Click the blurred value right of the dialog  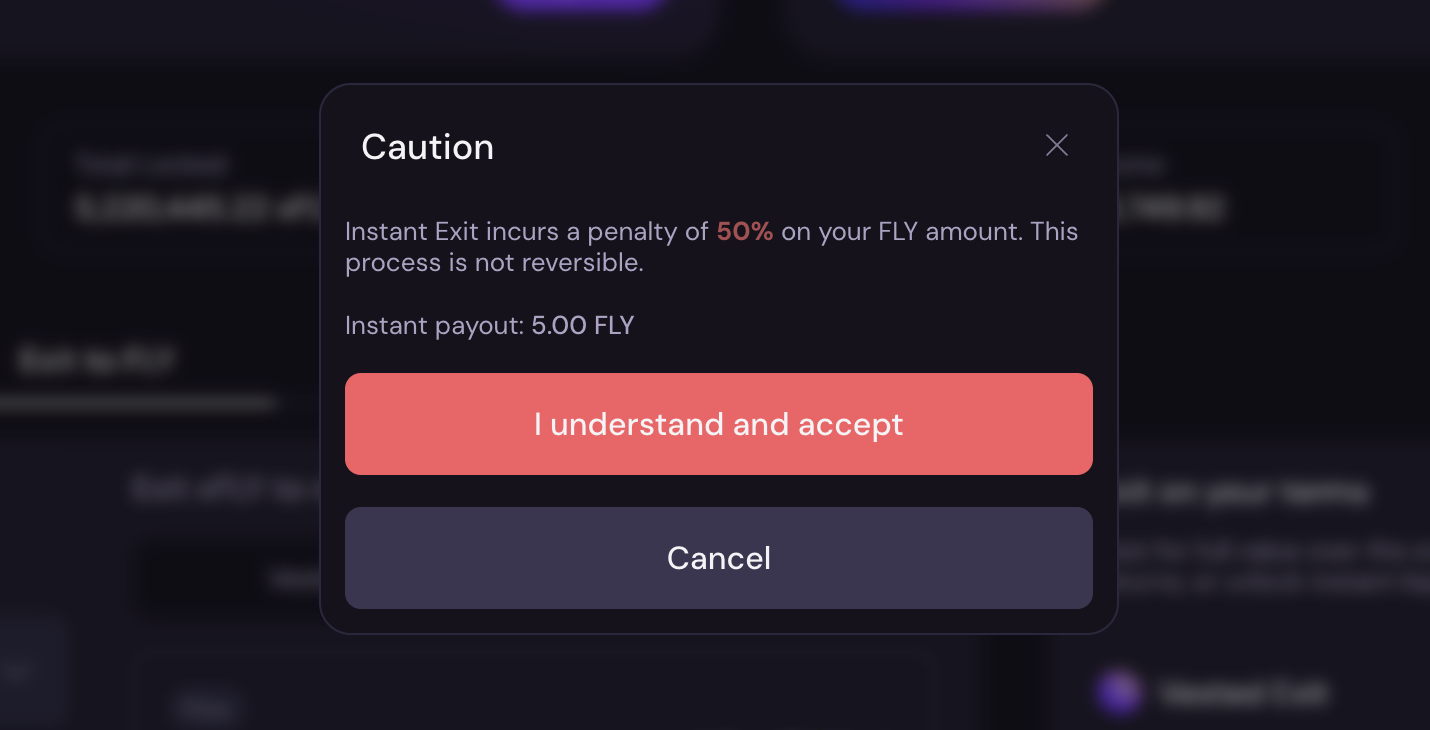(x=1172, y=209)
